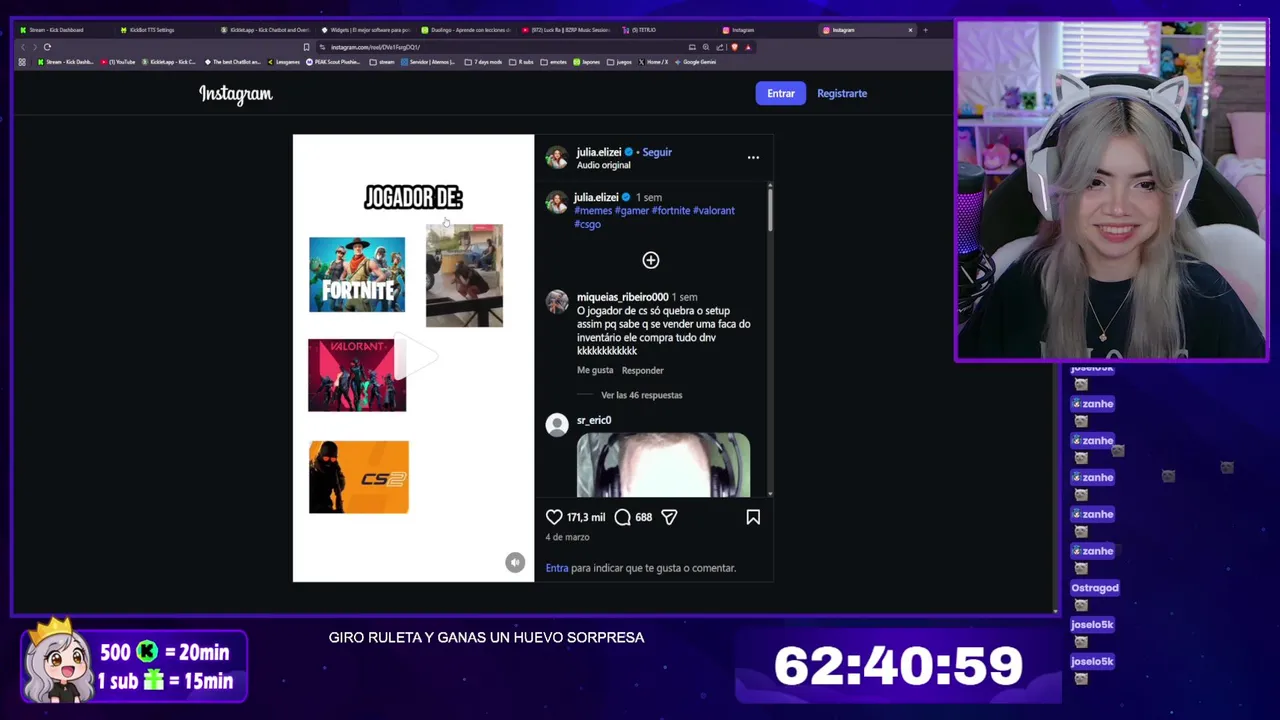This screenshot has width=1280, height=720.
Task: Click the Brave rewards triangle icon
Action: point(748,47)
